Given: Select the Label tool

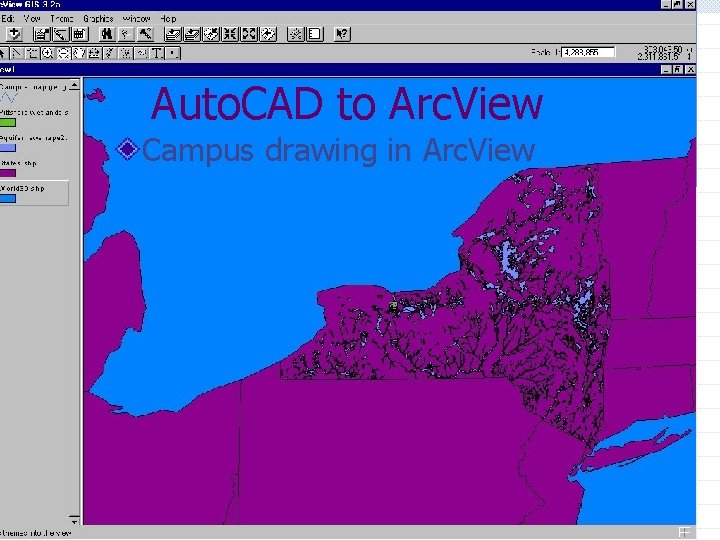Looking at the screenshot, I should pos(141,53).
